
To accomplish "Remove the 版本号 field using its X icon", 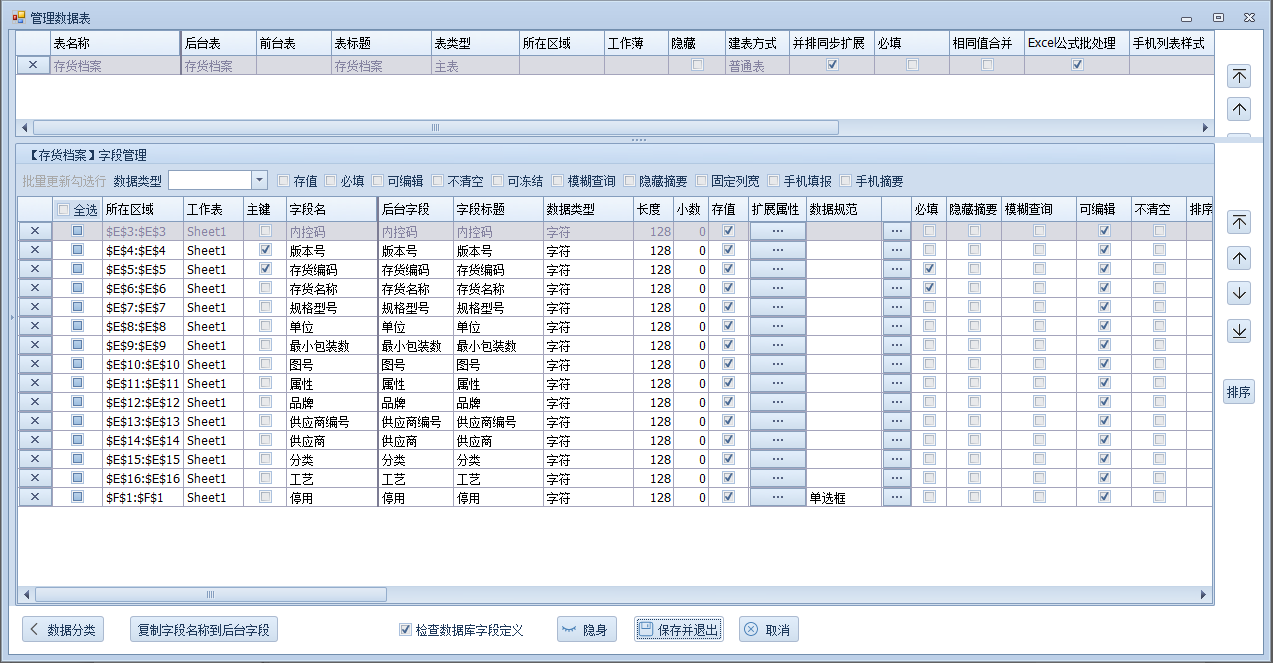I will [35, 250].
